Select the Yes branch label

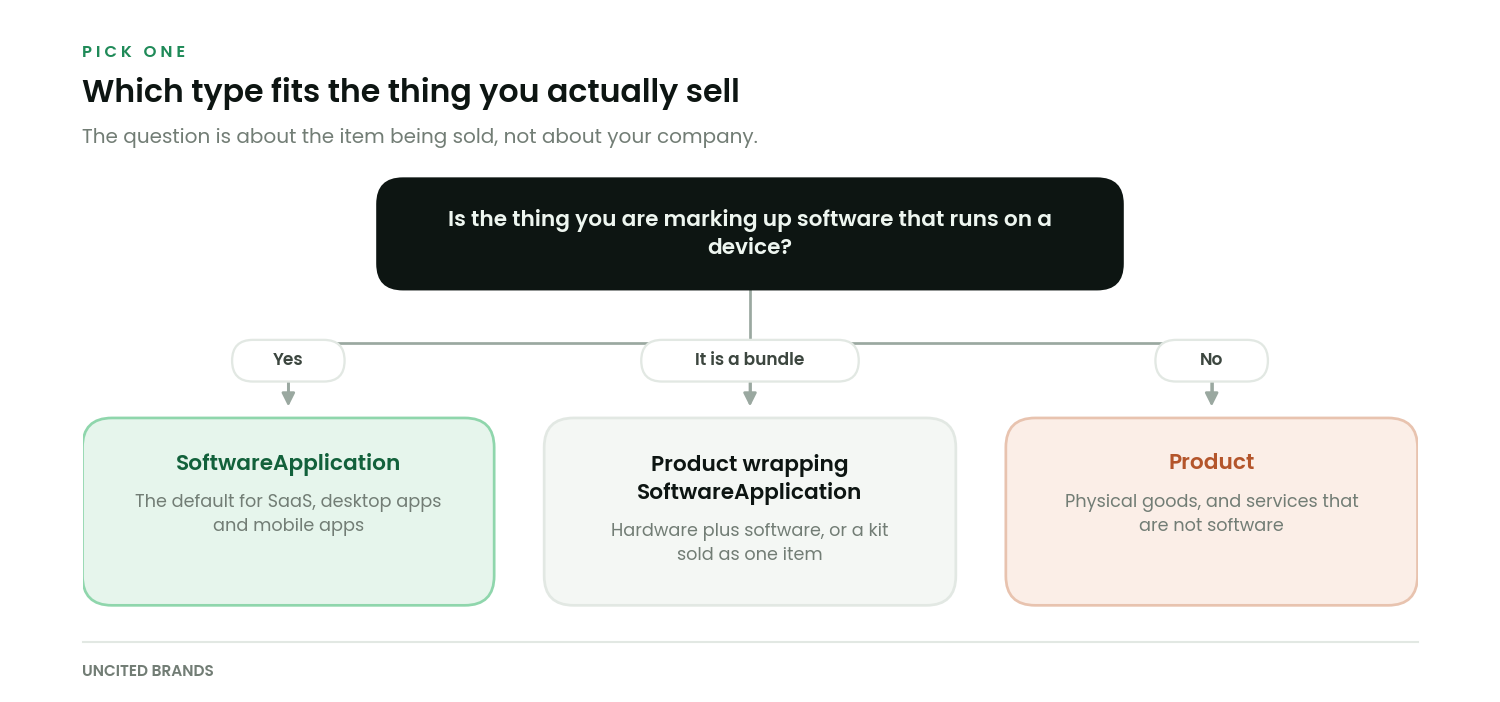click(x=288, y=360)
